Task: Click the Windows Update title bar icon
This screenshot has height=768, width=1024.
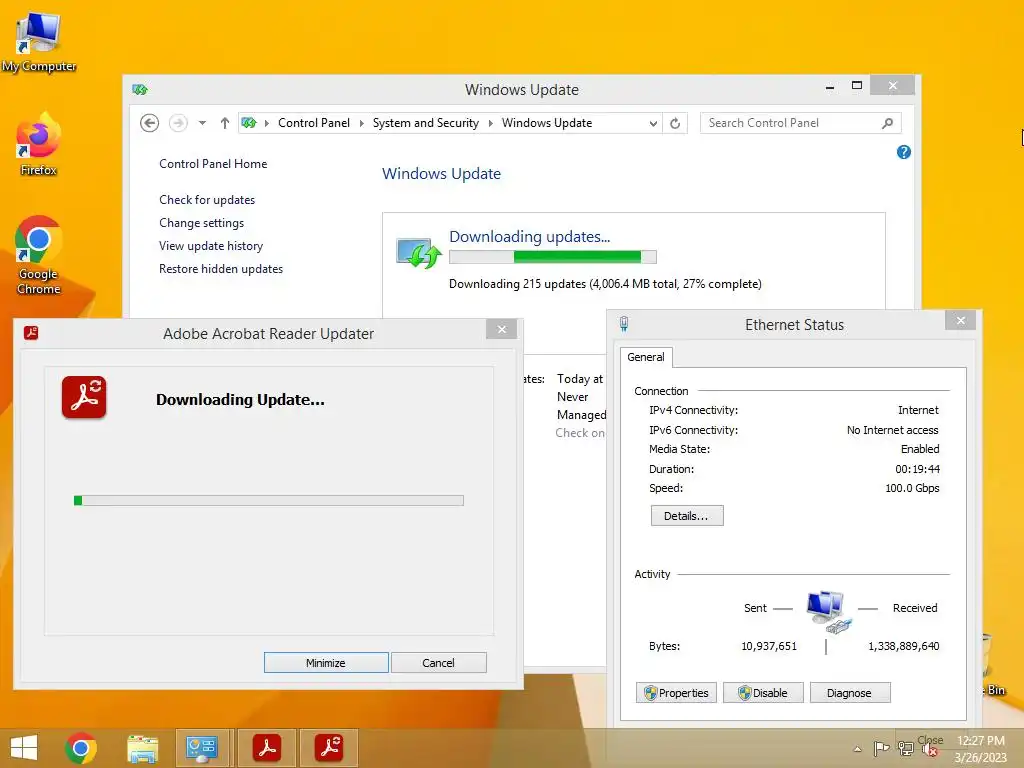Action: click(x=140, y=89)
